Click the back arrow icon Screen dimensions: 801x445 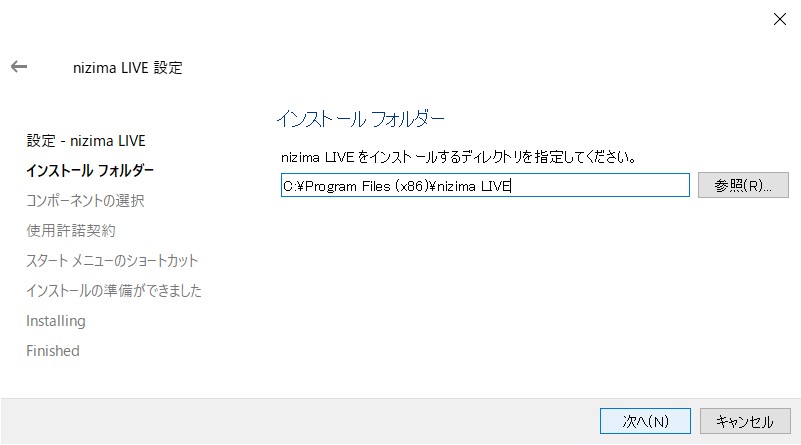coord(19,67)
